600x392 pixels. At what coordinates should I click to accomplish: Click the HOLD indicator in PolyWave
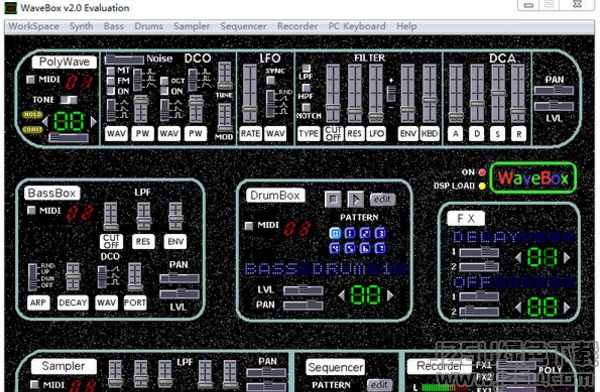coord(33,114)
